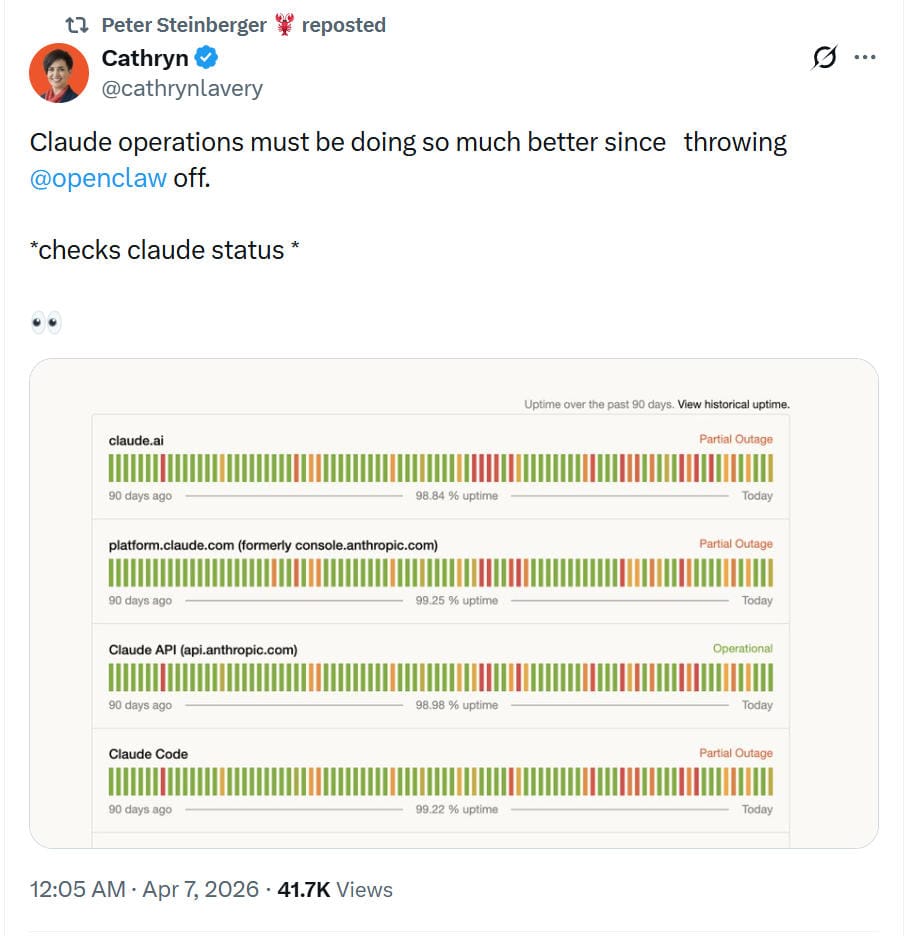Open the three-dot more options menu
The width and height of the screenshot is (912, 936).
pyautogui.click(x=864, y=57)
